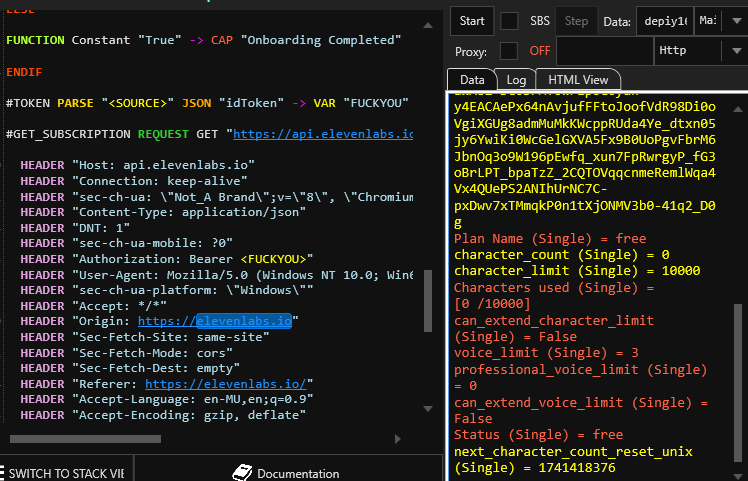748x481 pixels.
Task: Click the 'can_extend_voice_limit (Single) =' line
Action: (581, 403)
